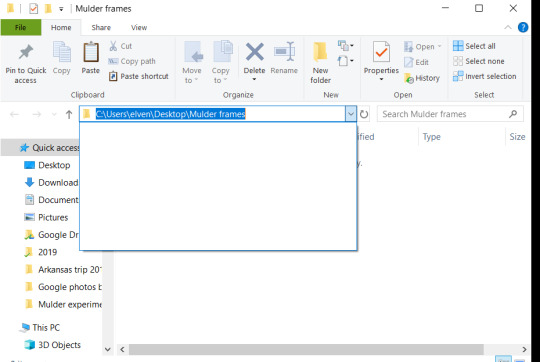Open the 2019 folder
Screen dimensions: 540x362
pyautogui.click(x=41, y=252)
